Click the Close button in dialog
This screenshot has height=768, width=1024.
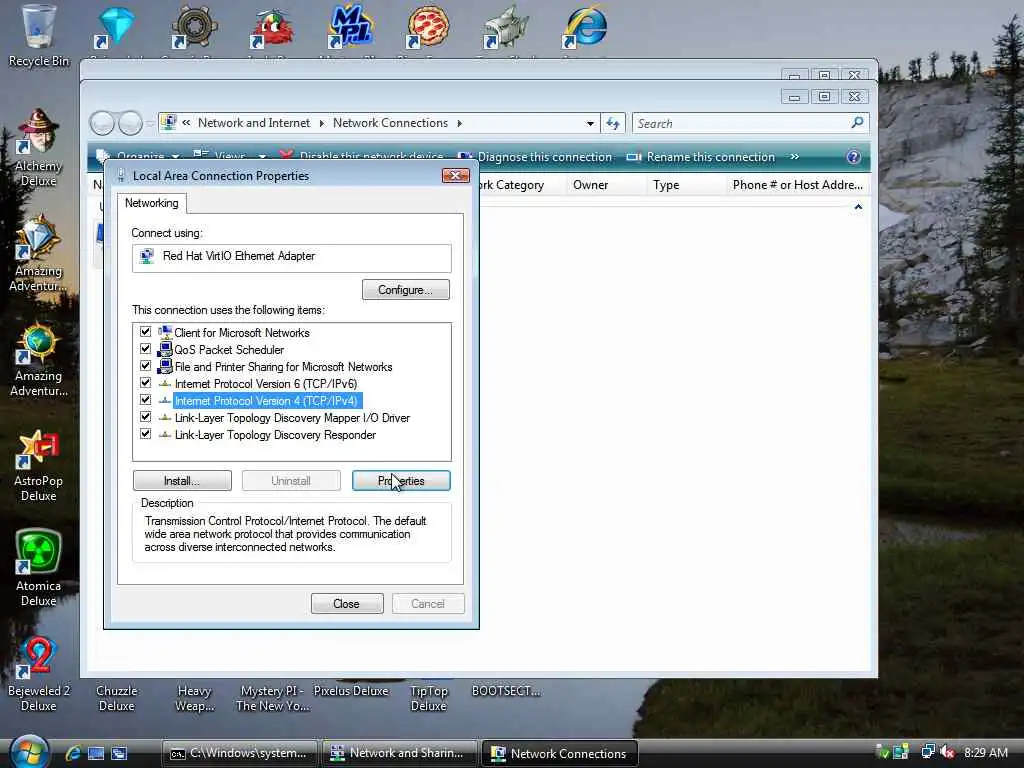pos(347,603)
